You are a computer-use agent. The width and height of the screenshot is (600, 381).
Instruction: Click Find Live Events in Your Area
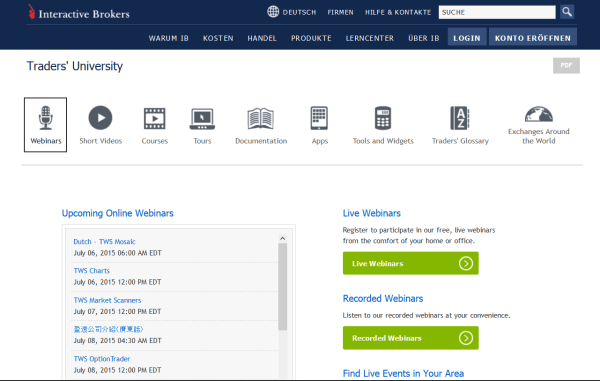pyautogui.click(x=403, y=373)
